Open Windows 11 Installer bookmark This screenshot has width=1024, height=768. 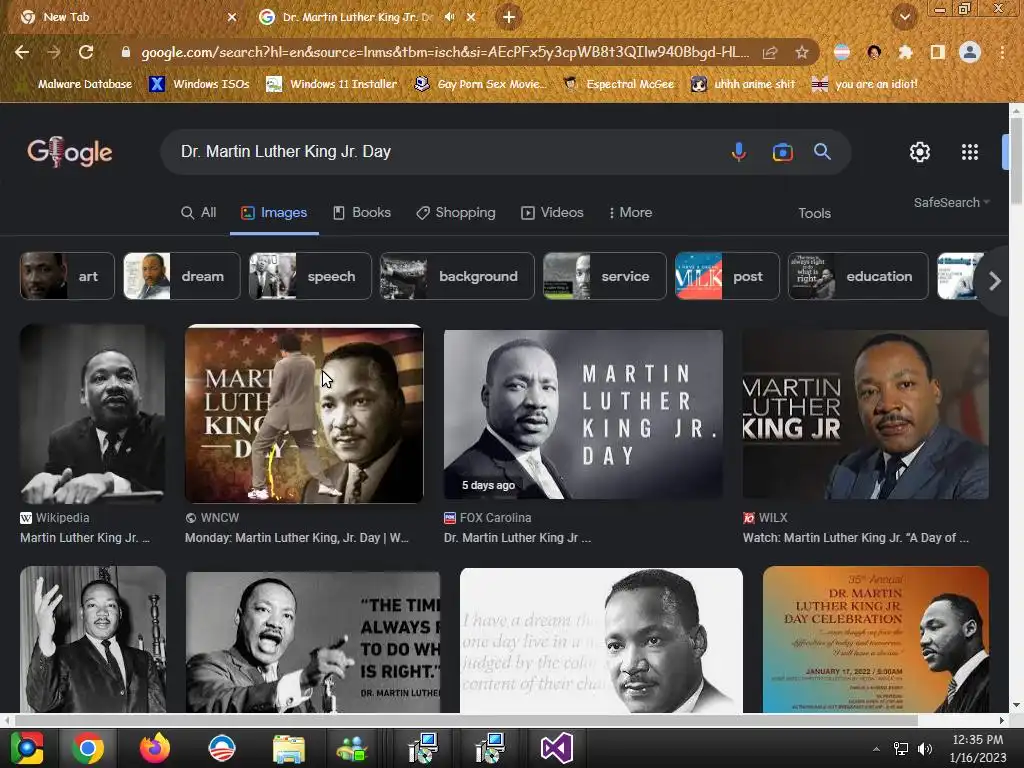[331, 84]
